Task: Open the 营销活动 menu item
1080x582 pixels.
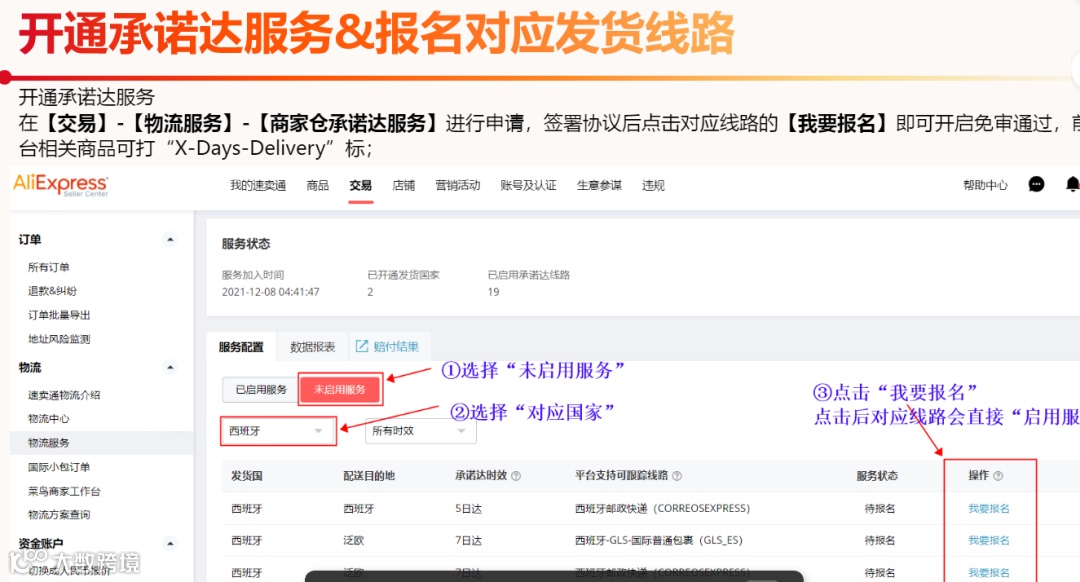Action: [455, 186]
